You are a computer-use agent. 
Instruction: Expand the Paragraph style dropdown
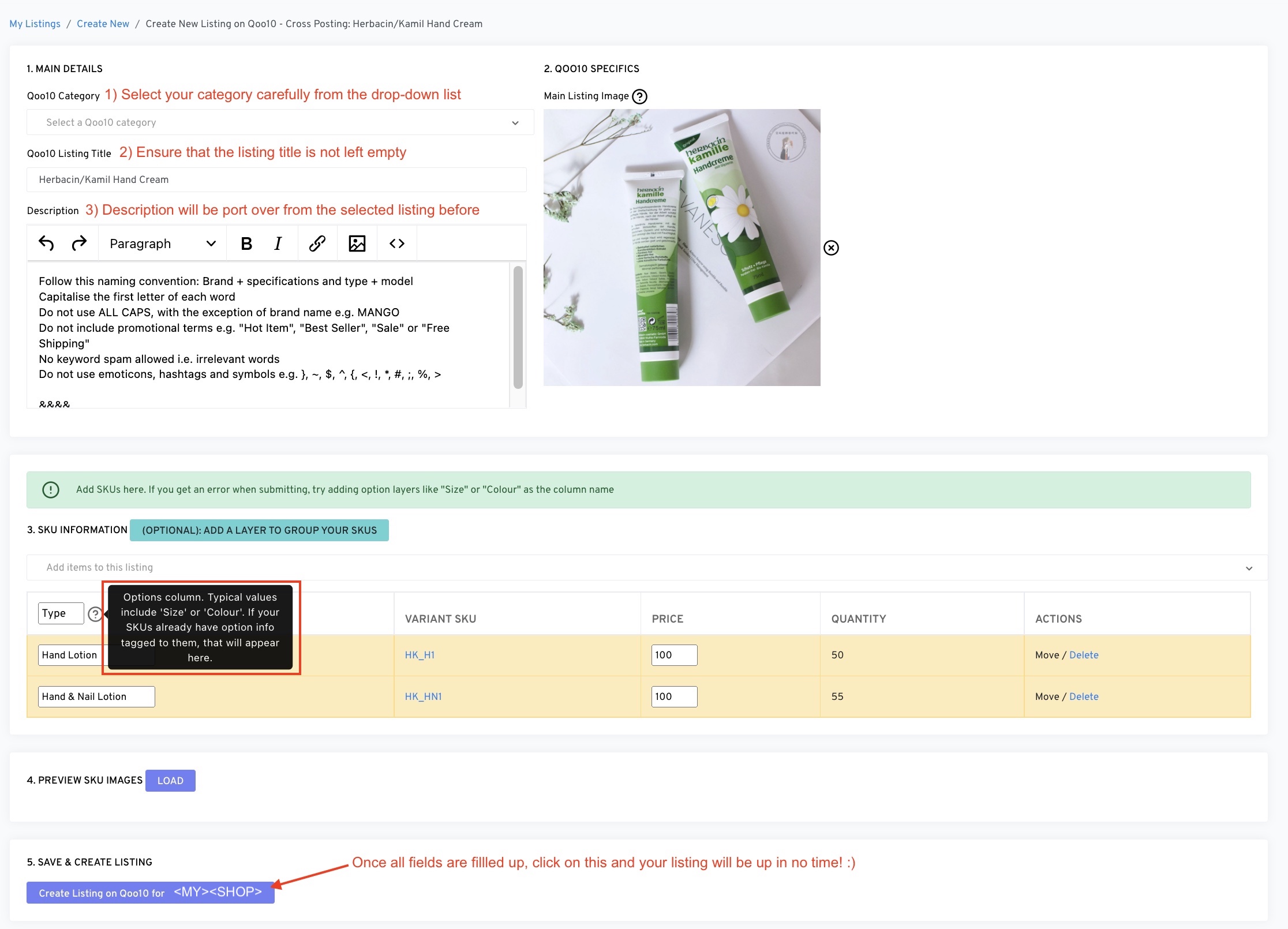tap(162, 244)
